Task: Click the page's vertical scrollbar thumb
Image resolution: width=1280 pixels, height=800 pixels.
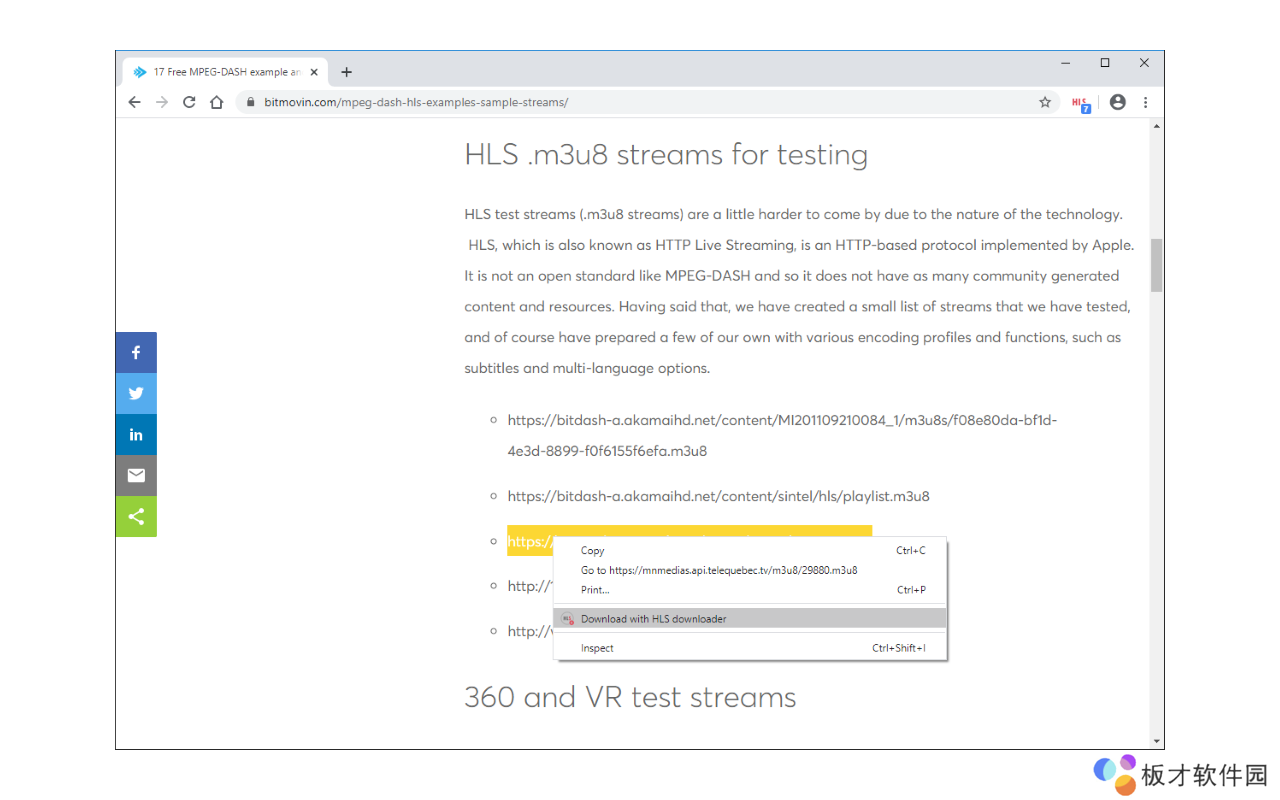Action: coord(1157,265)
